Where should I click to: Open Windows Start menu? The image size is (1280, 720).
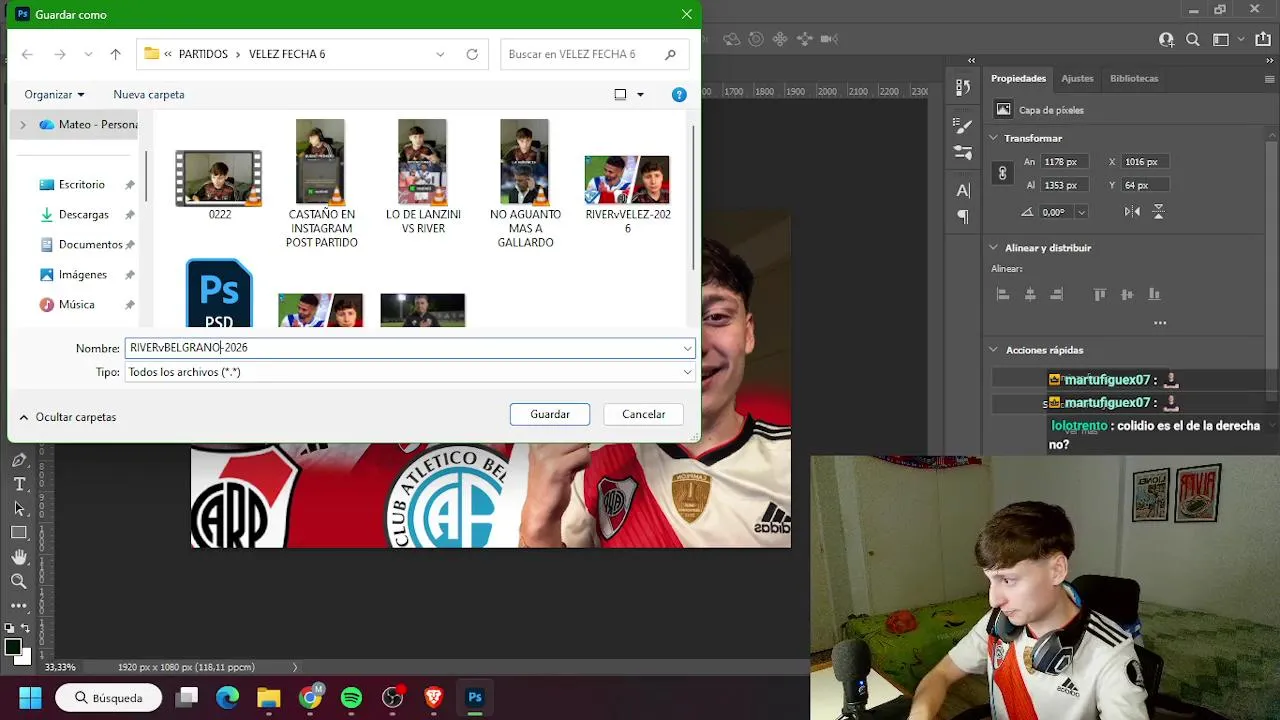coord(30,698)
